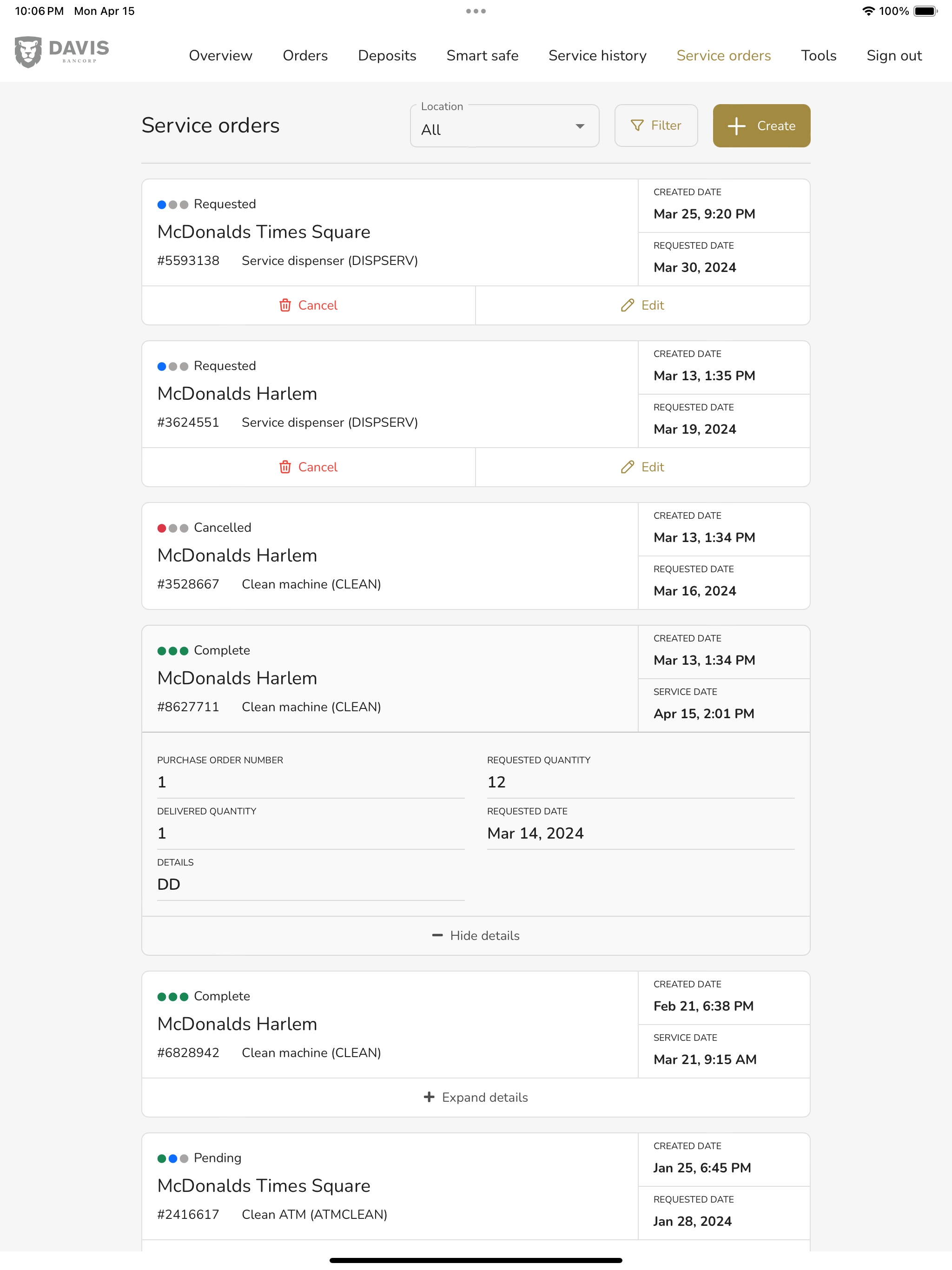952x1270 pixels.
Task: Click pencil icon for order #3624551
Action: pyautogui.click(x=628, y=467)
